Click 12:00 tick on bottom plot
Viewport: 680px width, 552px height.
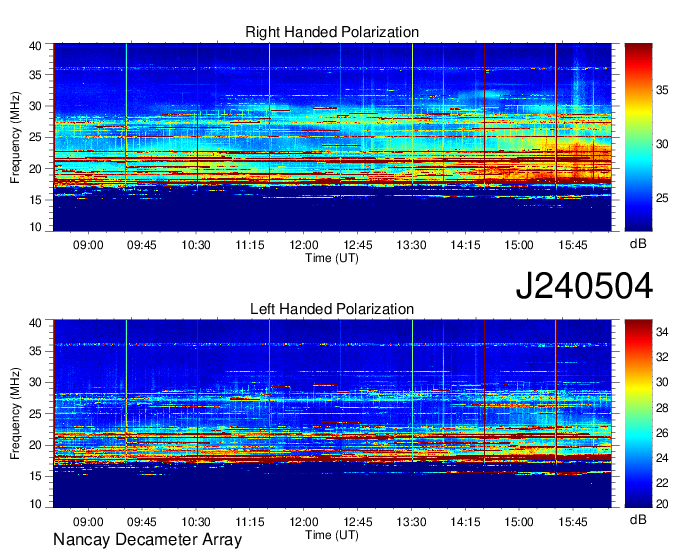click(x=304, y=522)
